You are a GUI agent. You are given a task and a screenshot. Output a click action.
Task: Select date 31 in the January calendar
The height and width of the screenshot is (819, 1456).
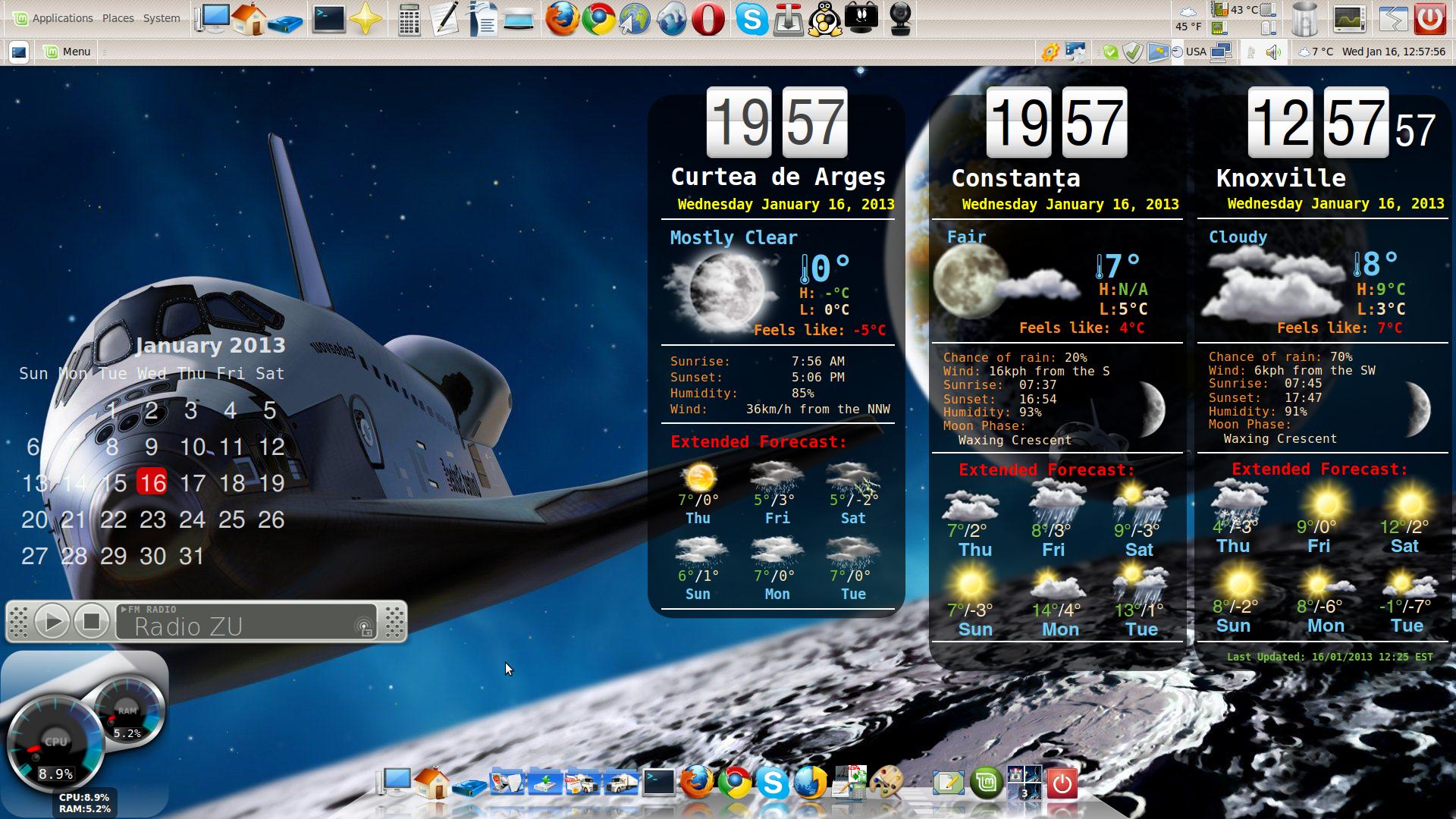tap(192, 556)
